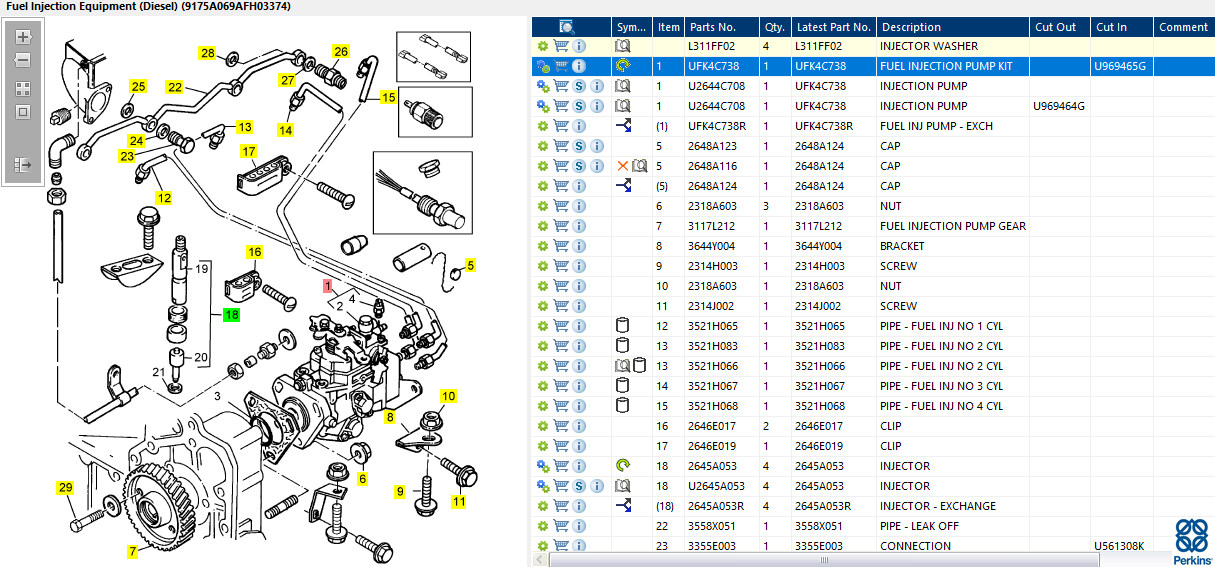Select the FUEL INJECTION PUMP KIT row
The height and width of the screenshot is (567, 1215).
[x=873, y=66]
